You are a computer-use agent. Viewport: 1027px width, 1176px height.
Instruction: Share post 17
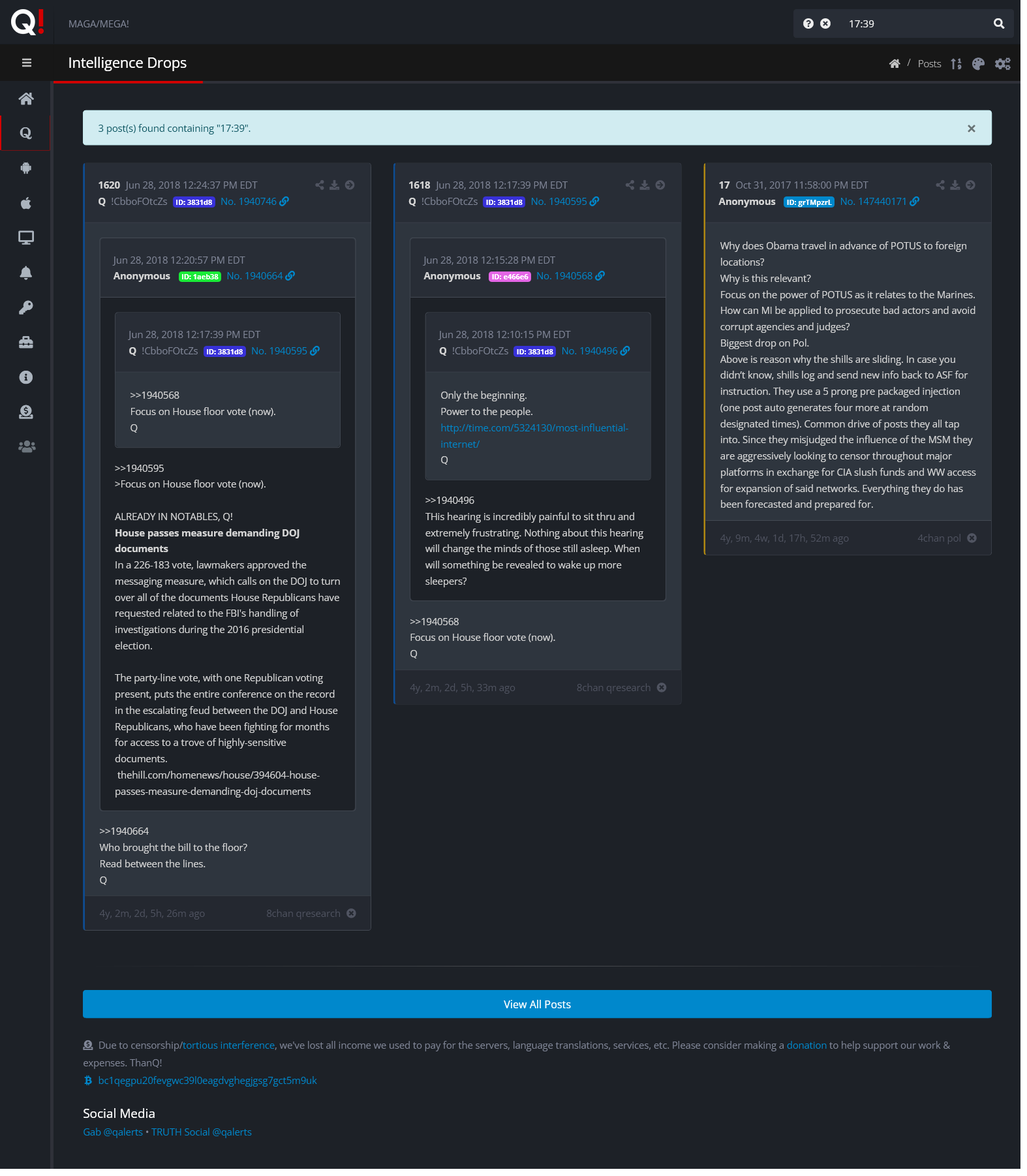[x=940, y=185]
